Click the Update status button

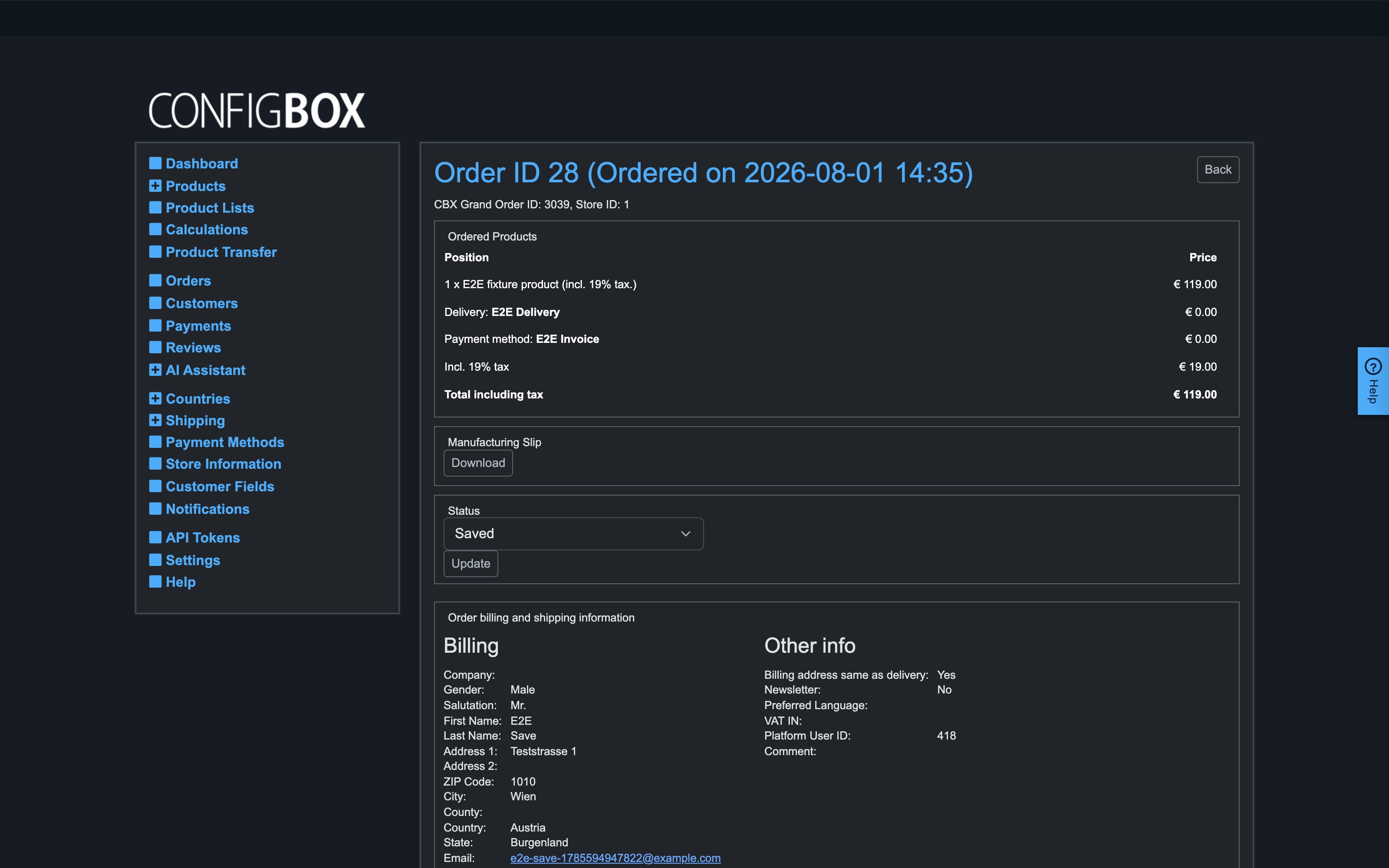tap(471, 564)
